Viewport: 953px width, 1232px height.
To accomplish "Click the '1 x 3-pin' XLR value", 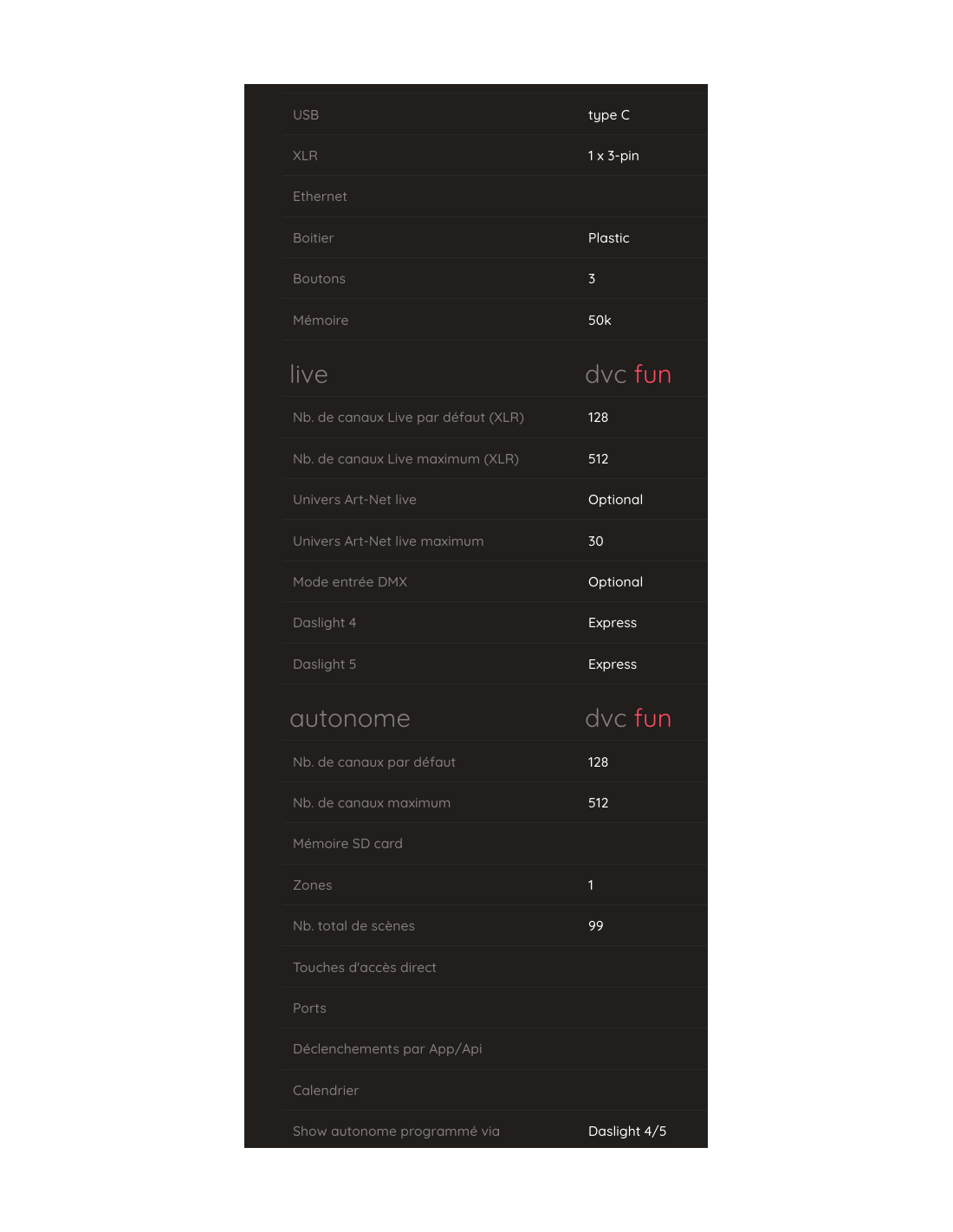I will [613, 156].
